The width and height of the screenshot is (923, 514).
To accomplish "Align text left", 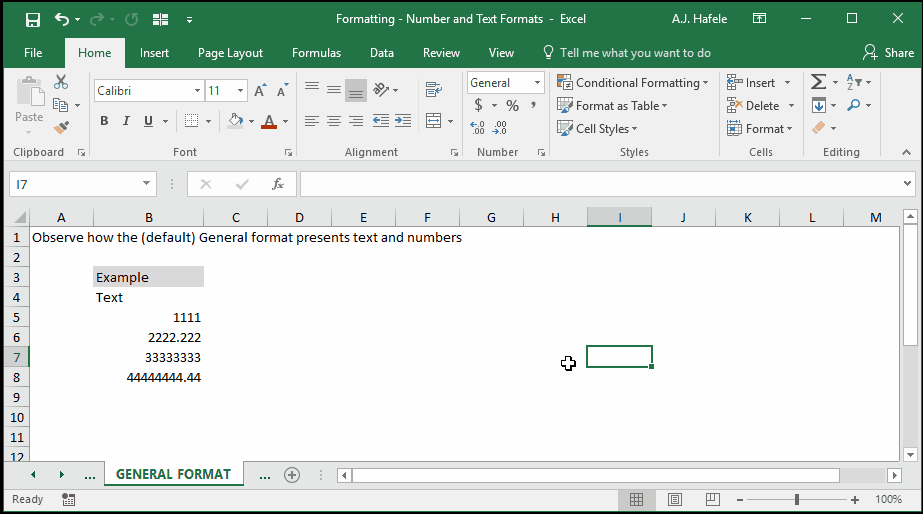I will coord(312,121).
